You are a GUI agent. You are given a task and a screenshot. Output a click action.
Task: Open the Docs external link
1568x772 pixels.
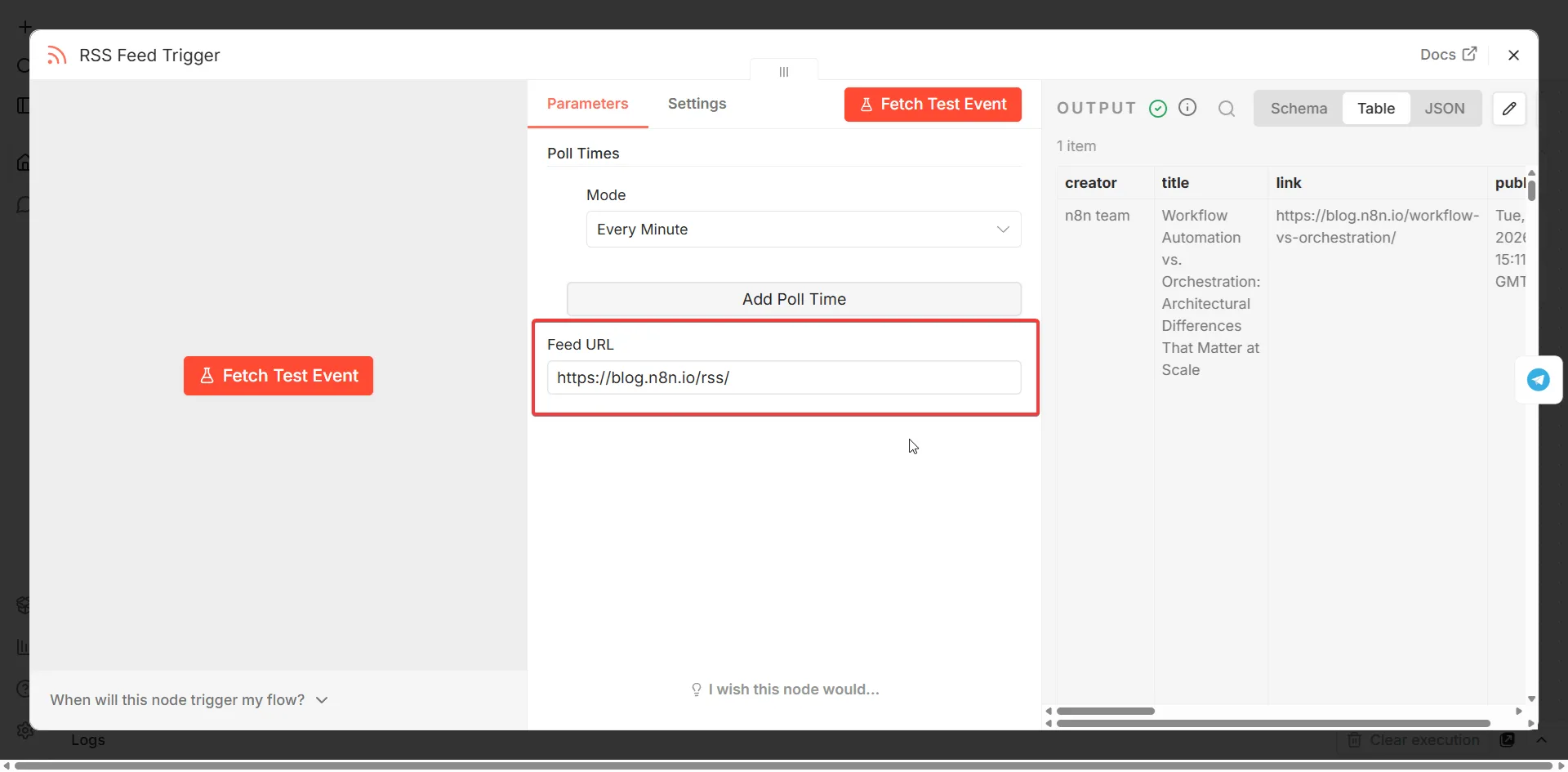(1448, 54)
